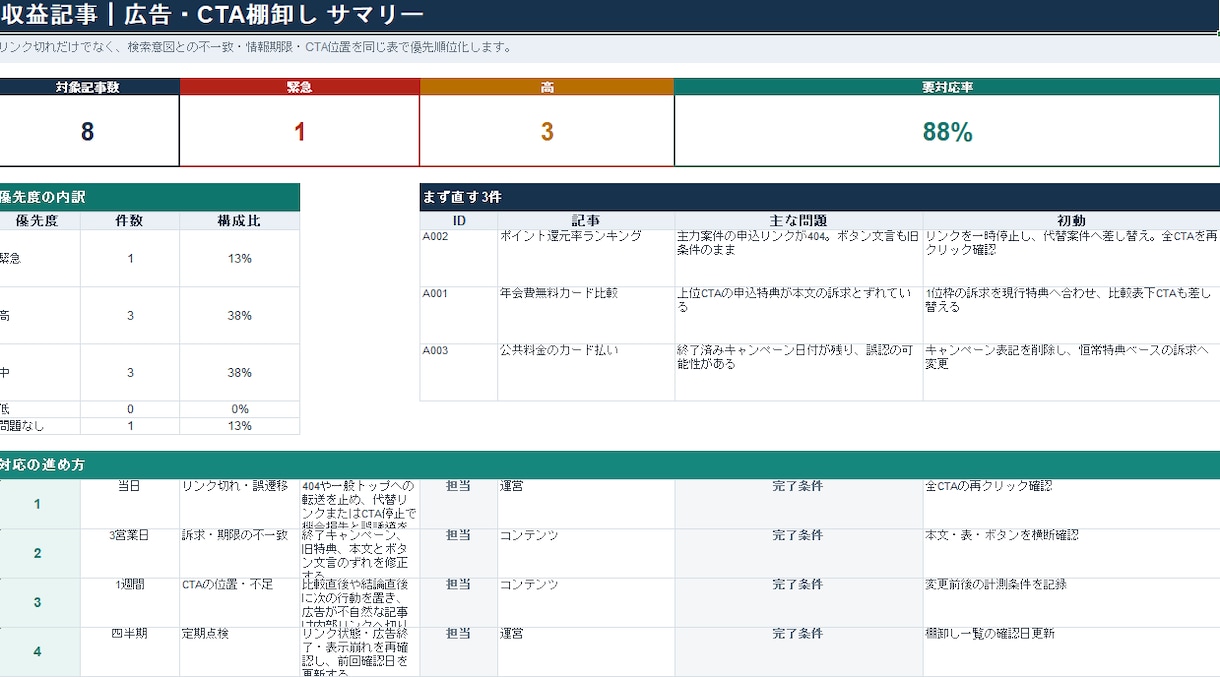
Task: Click the '本文・表・ボタンを横断確認' cell
Action: click(1071, 553)
